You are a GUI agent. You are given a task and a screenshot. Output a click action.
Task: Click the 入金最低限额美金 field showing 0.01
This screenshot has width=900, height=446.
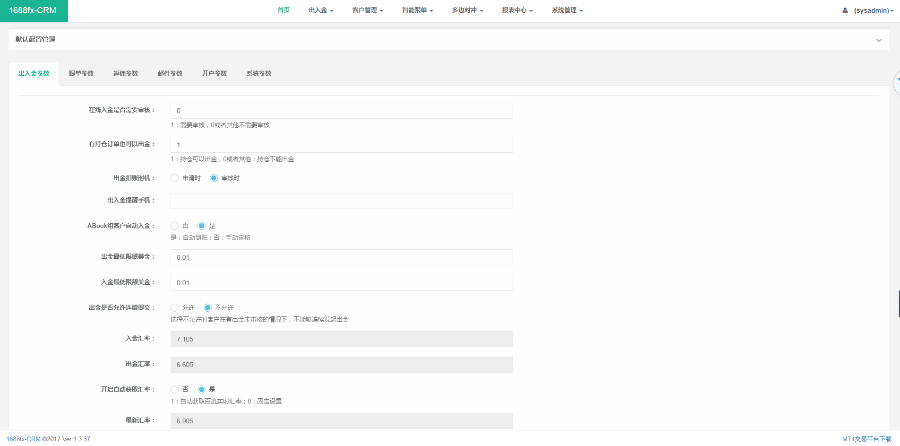pyautogui.click(x=342, y=282)
